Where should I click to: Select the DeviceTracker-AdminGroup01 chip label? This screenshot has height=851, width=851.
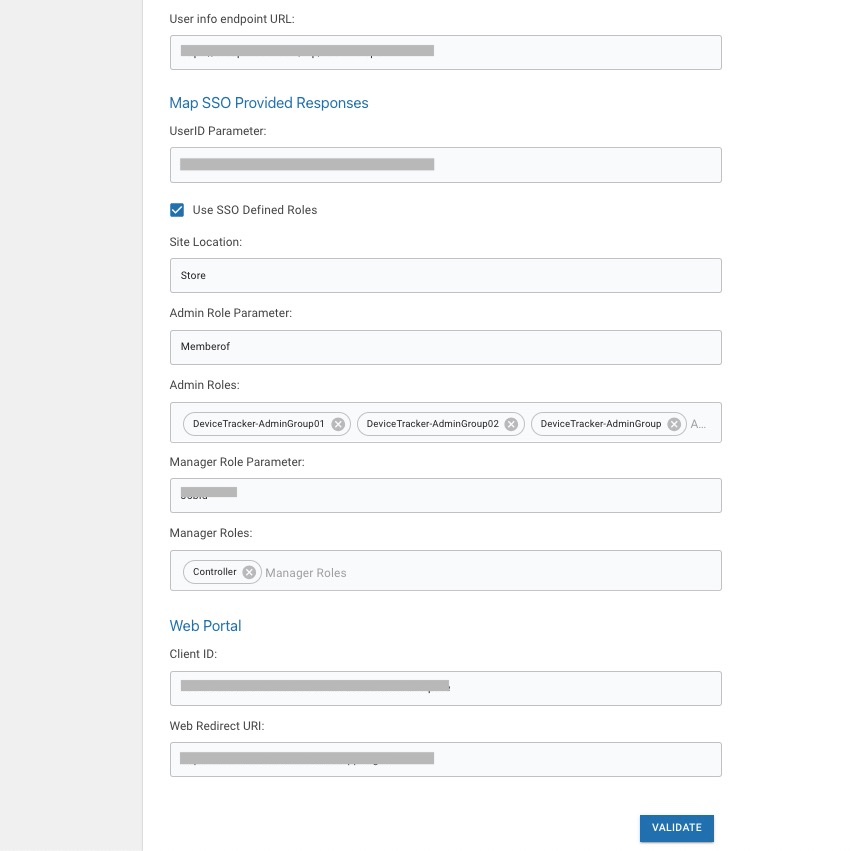(258, 424)
